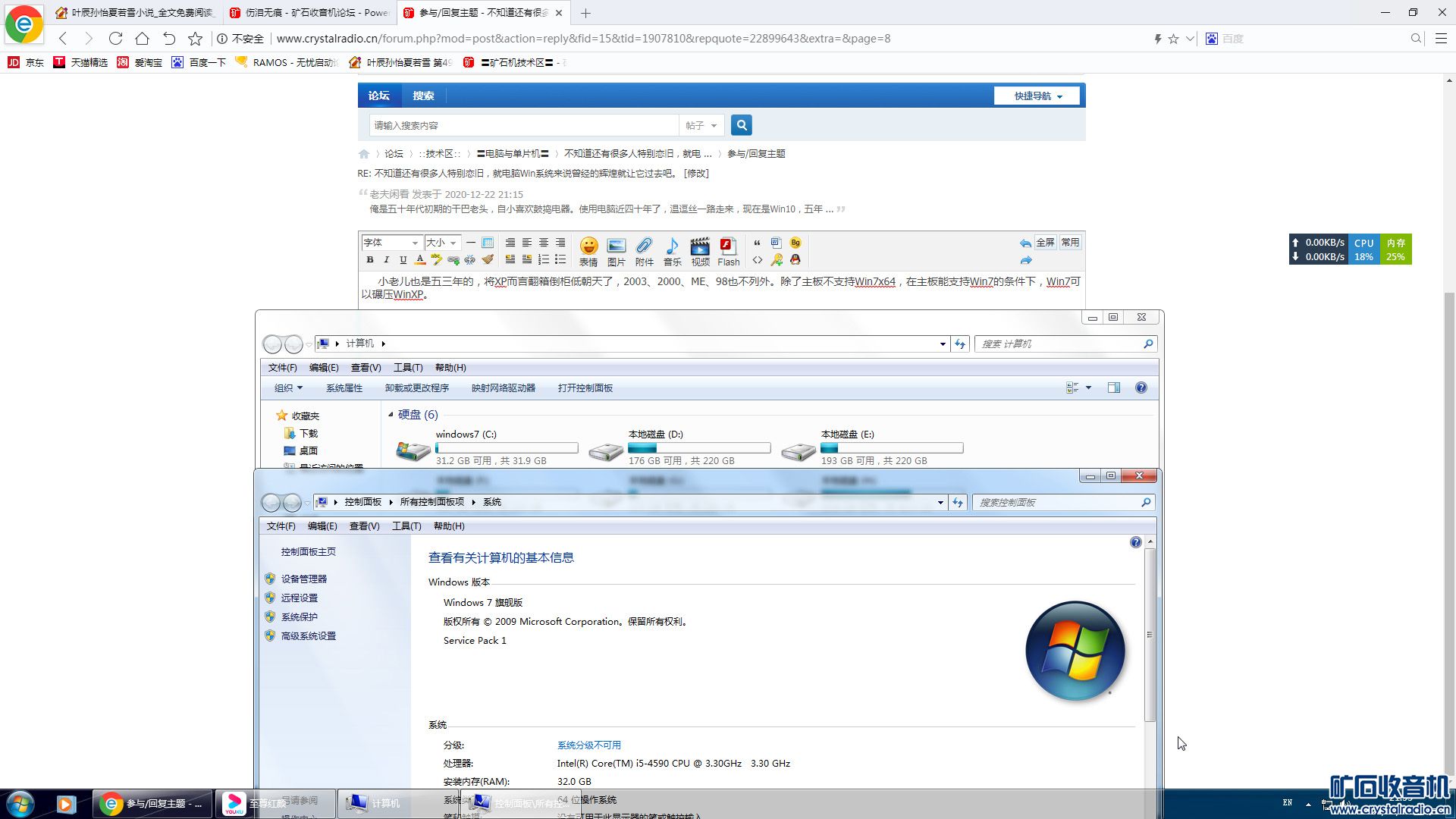Open the 工具(T) menu in System window
This screenshot has height=819, width=1456.
[406, 526]
